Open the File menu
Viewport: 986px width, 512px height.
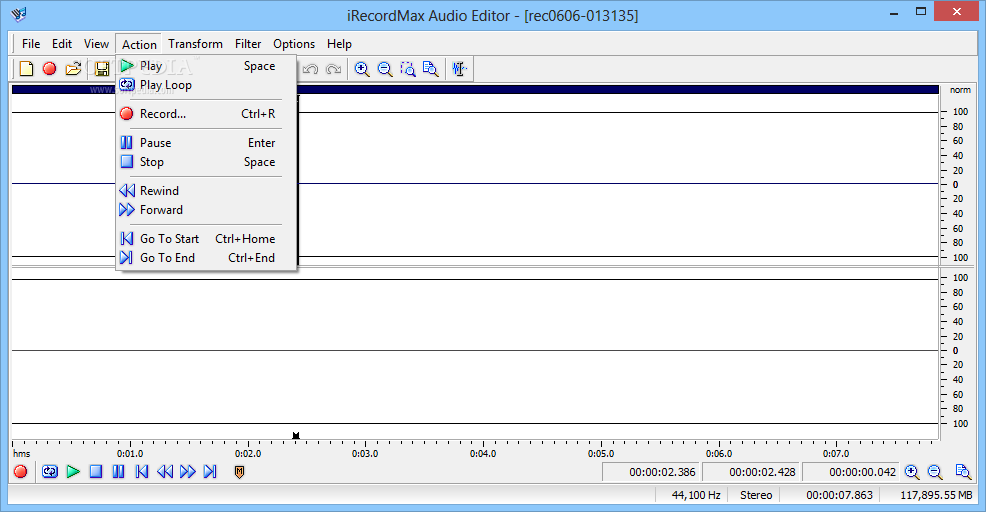[x=31, y=43]
